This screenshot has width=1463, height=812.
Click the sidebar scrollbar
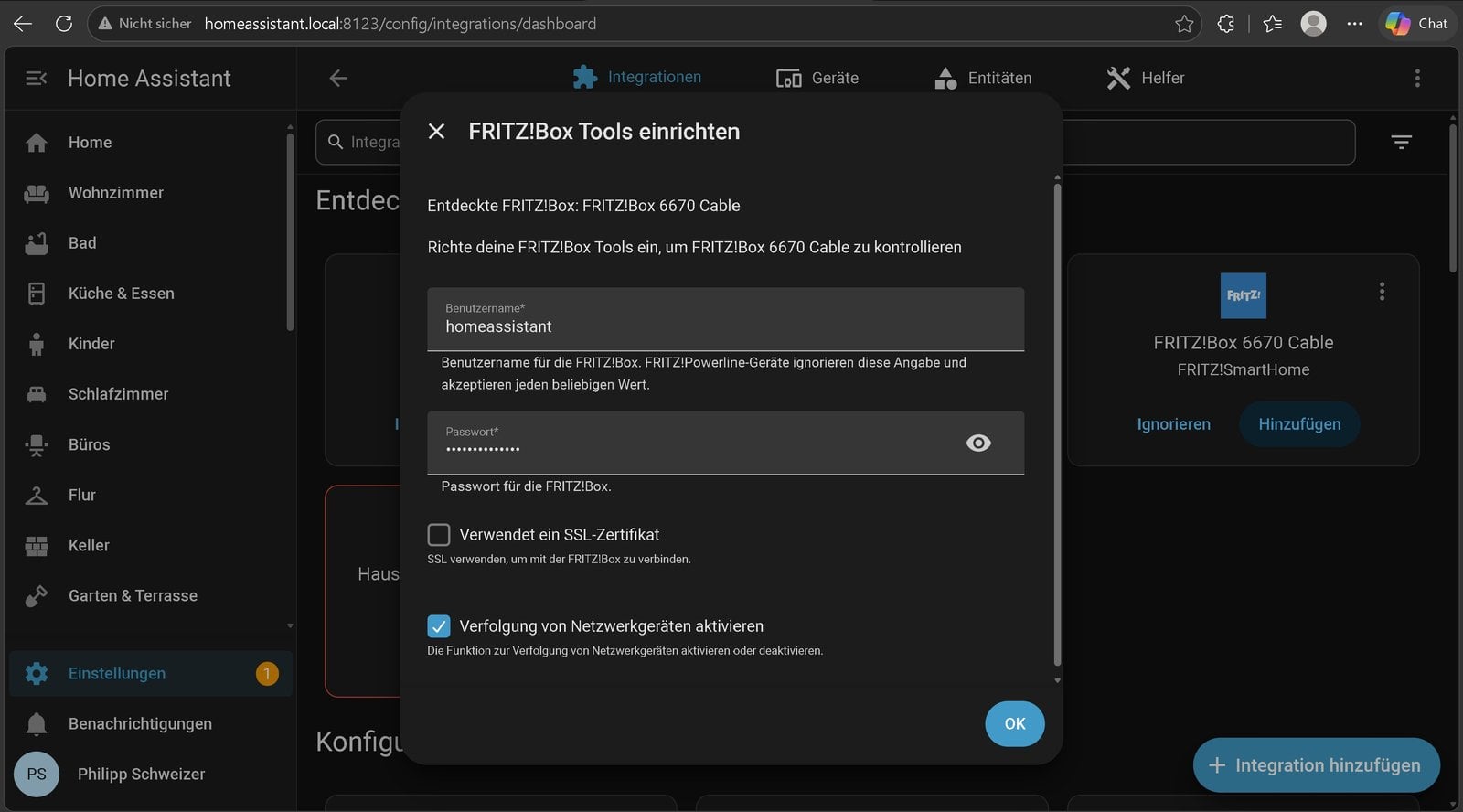(290, 231)
